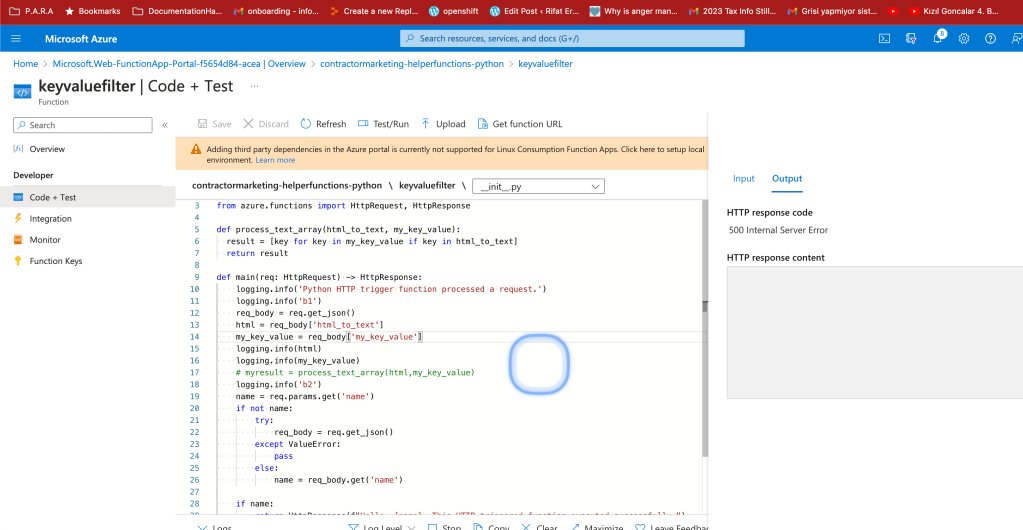Open the notifications bell
1023x530 pixels.
pos(938,39)
